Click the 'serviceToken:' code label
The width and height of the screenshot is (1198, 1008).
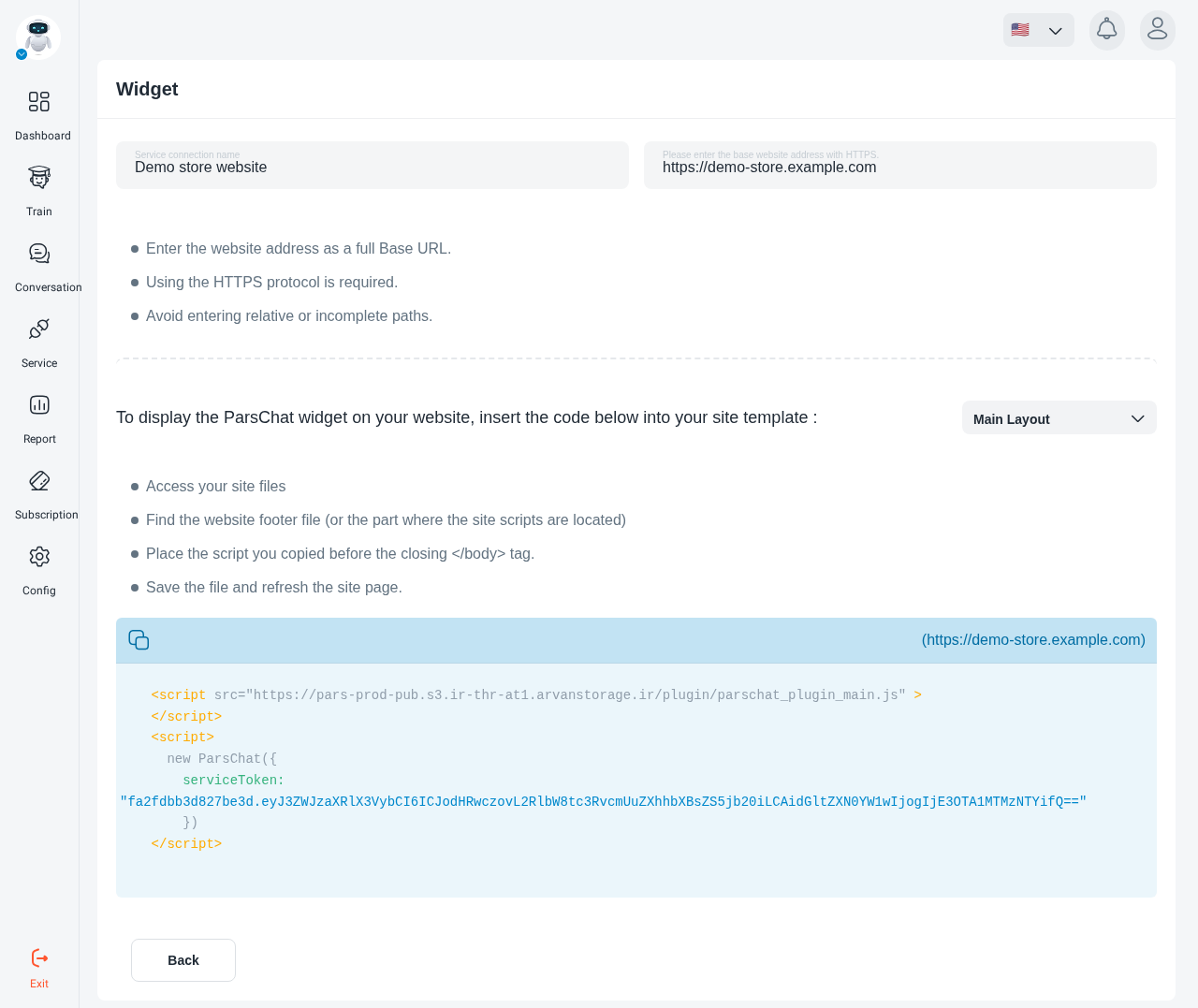point(233,780)
